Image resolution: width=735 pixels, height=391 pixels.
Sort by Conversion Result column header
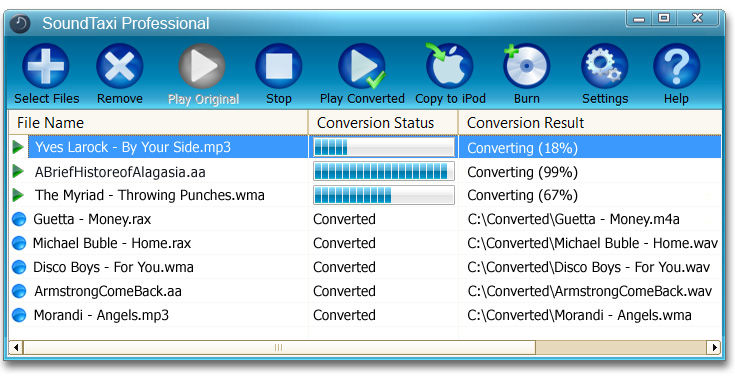tap(590, 123)
